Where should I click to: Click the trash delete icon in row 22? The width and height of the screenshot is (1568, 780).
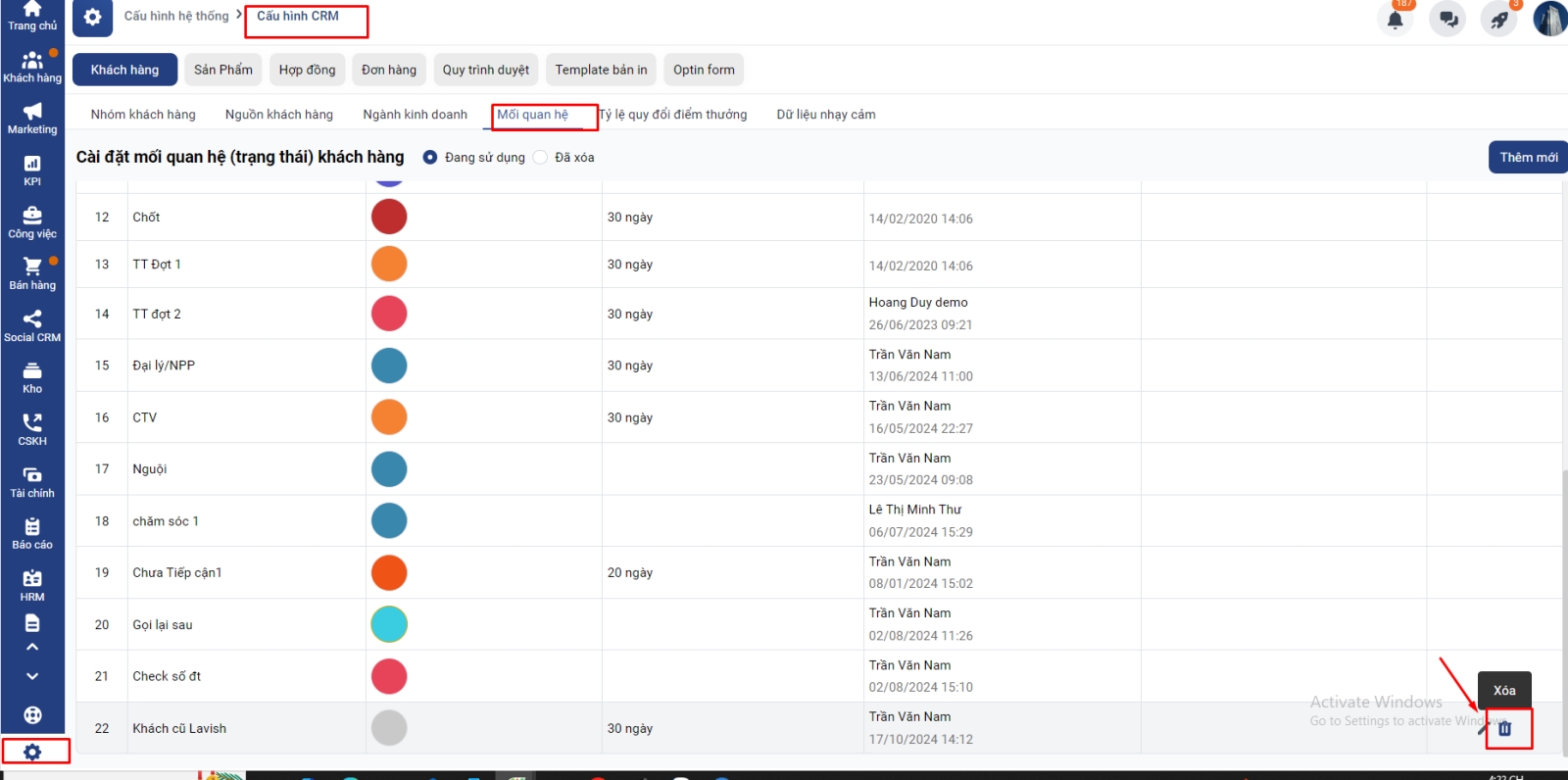pos(1505,729)
